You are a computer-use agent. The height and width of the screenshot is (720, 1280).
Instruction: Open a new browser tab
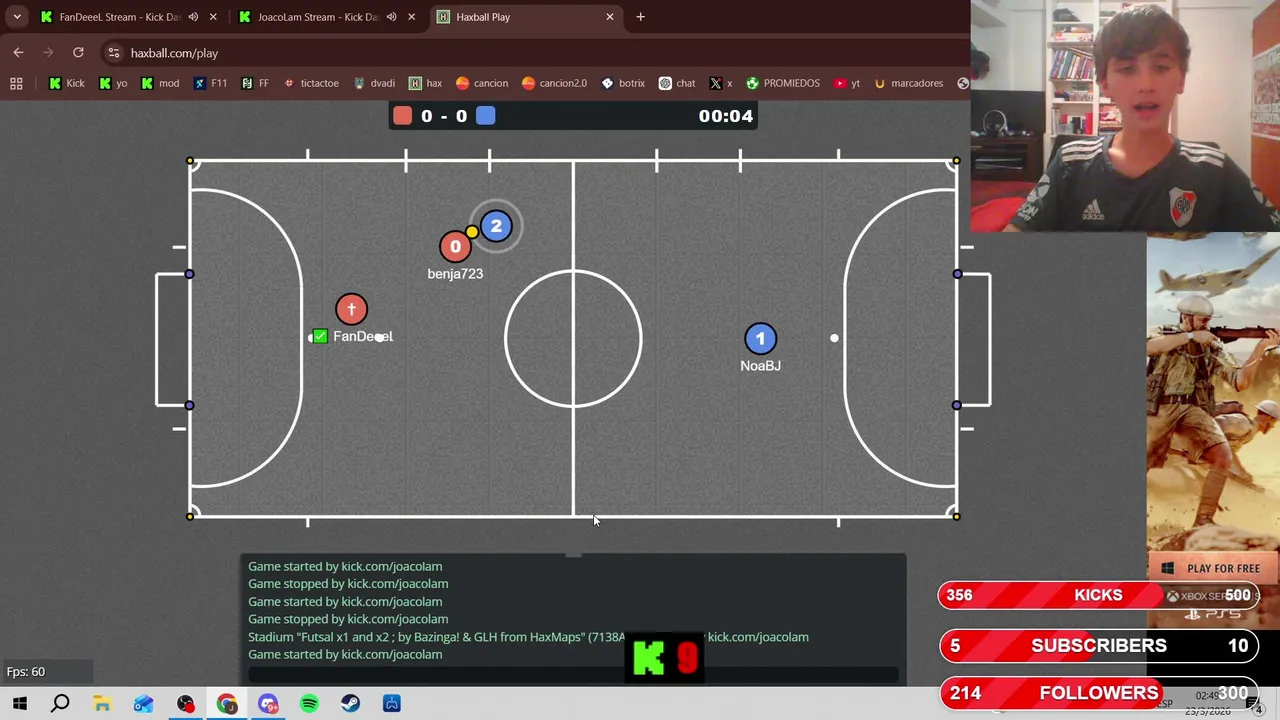pos(640,17)
